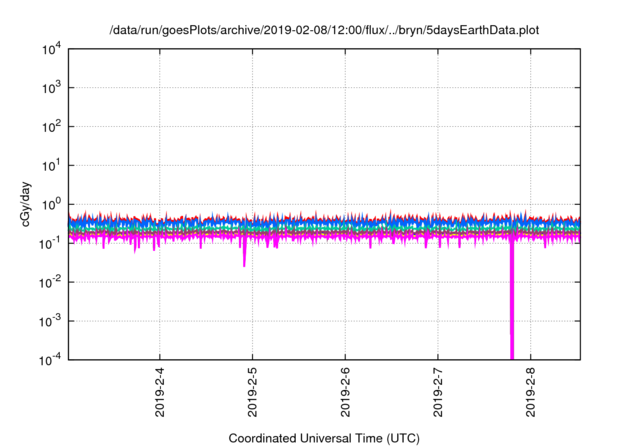640x448 pixels.
Task: Click the 10^-2 y-axis tick label
Action: (50, 282)
